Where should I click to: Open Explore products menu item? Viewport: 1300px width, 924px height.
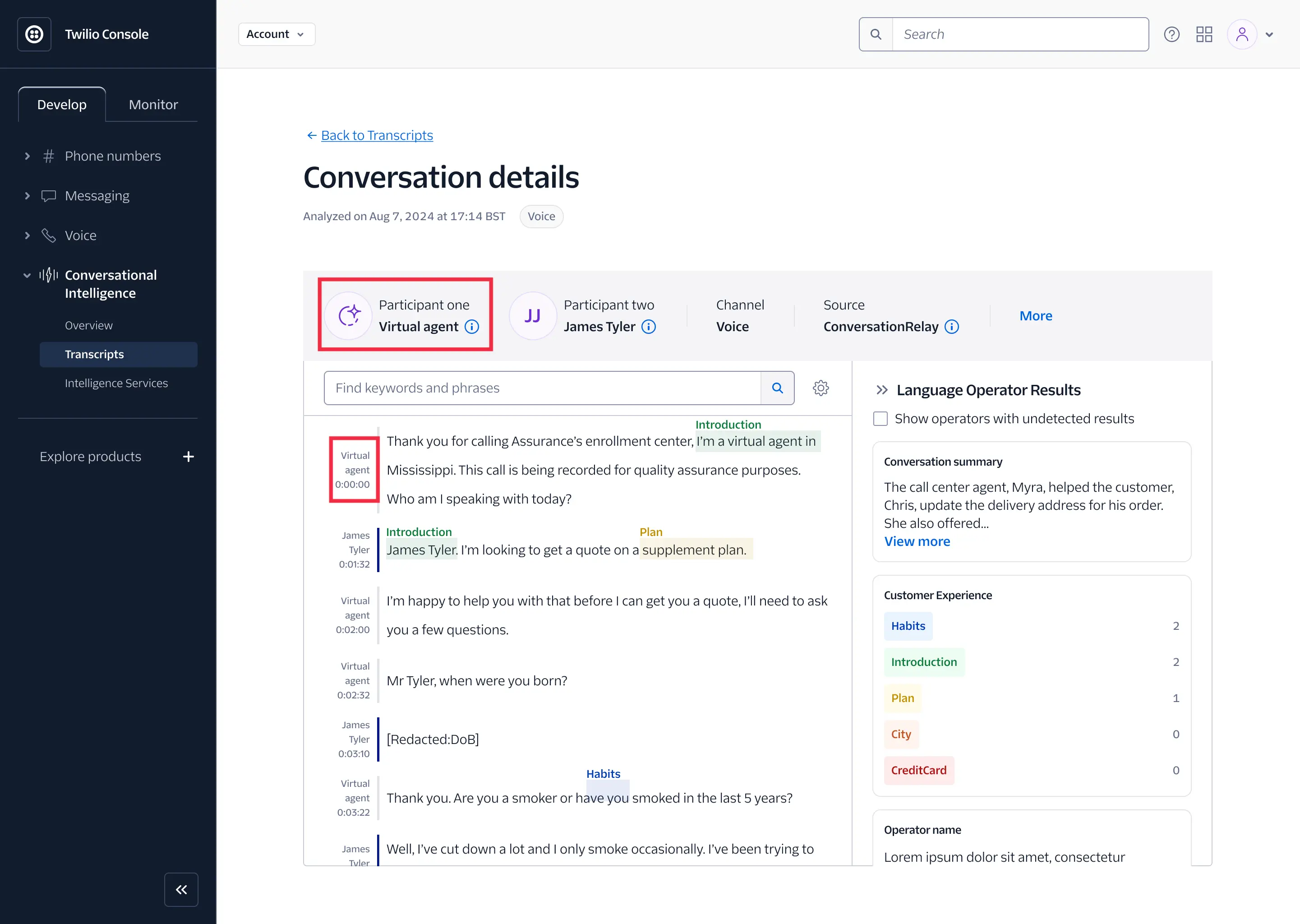tap(90, 456)
